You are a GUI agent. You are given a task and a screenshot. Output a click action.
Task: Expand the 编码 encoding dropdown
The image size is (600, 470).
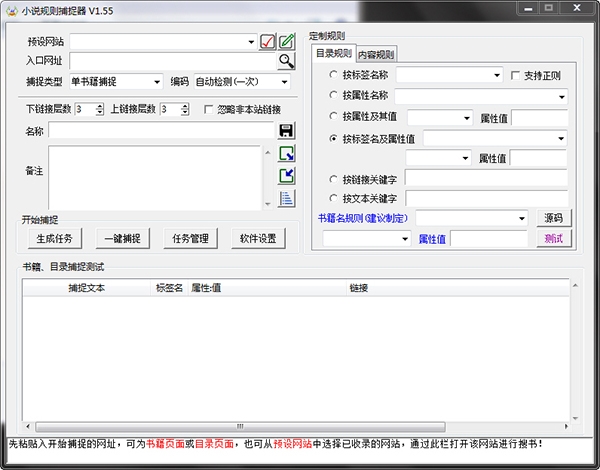(x=285, y=82)
